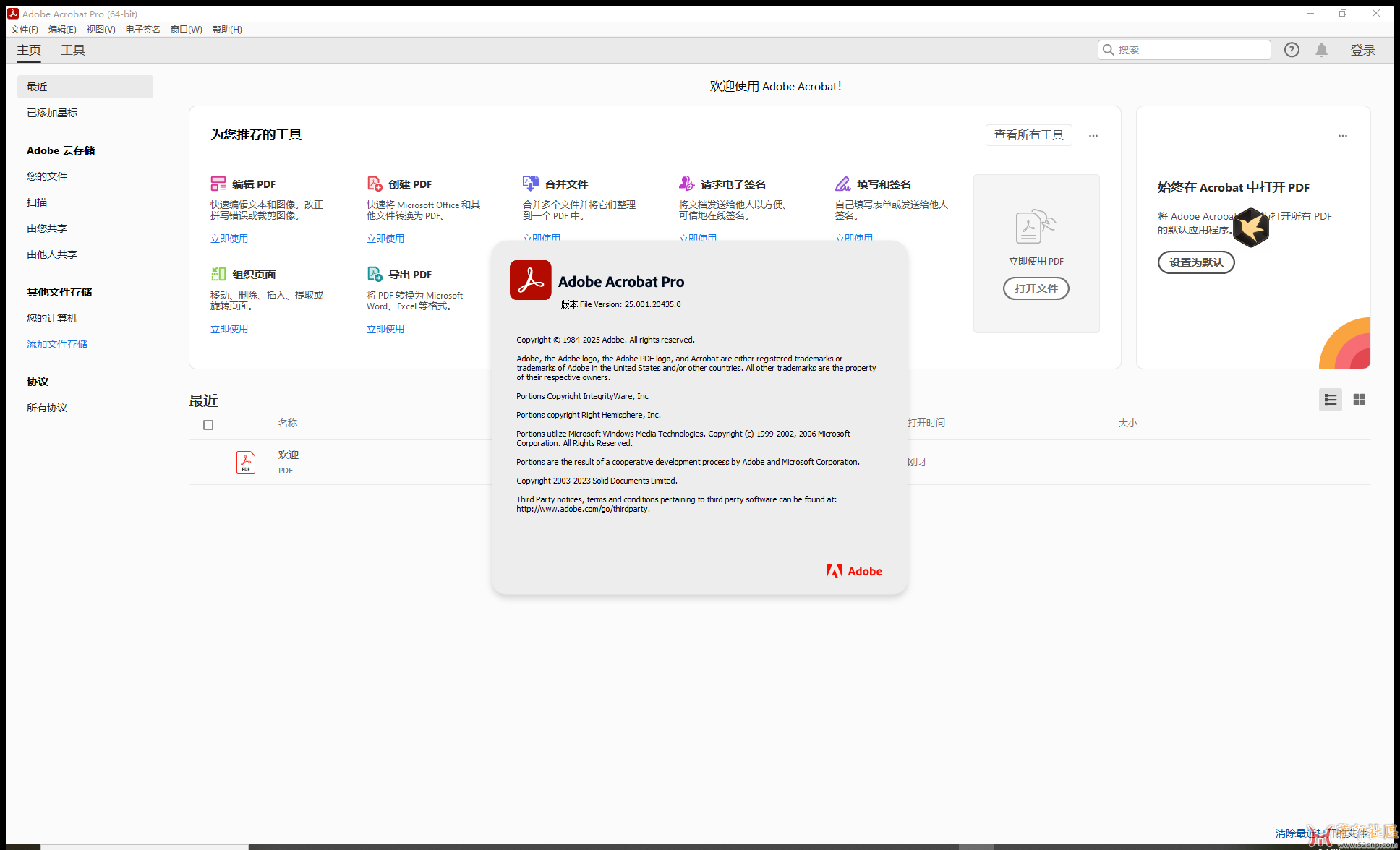
Task: Select 由他人共享 in the sidebar
Action: 52,254
